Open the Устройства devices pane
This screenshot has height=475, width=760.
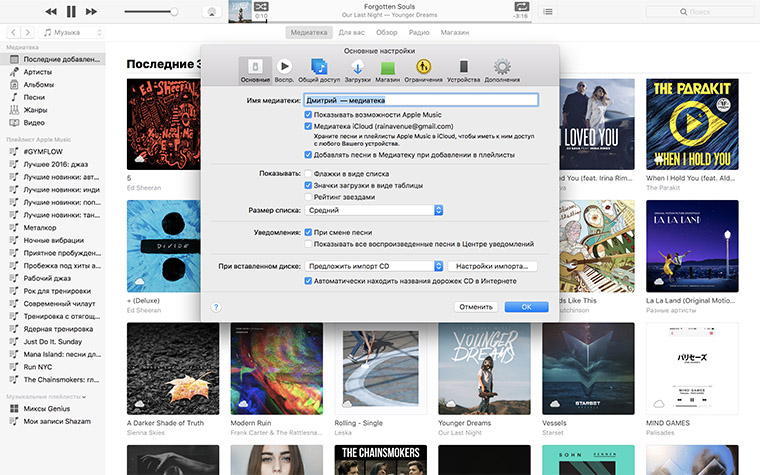(x=463, y=70)
